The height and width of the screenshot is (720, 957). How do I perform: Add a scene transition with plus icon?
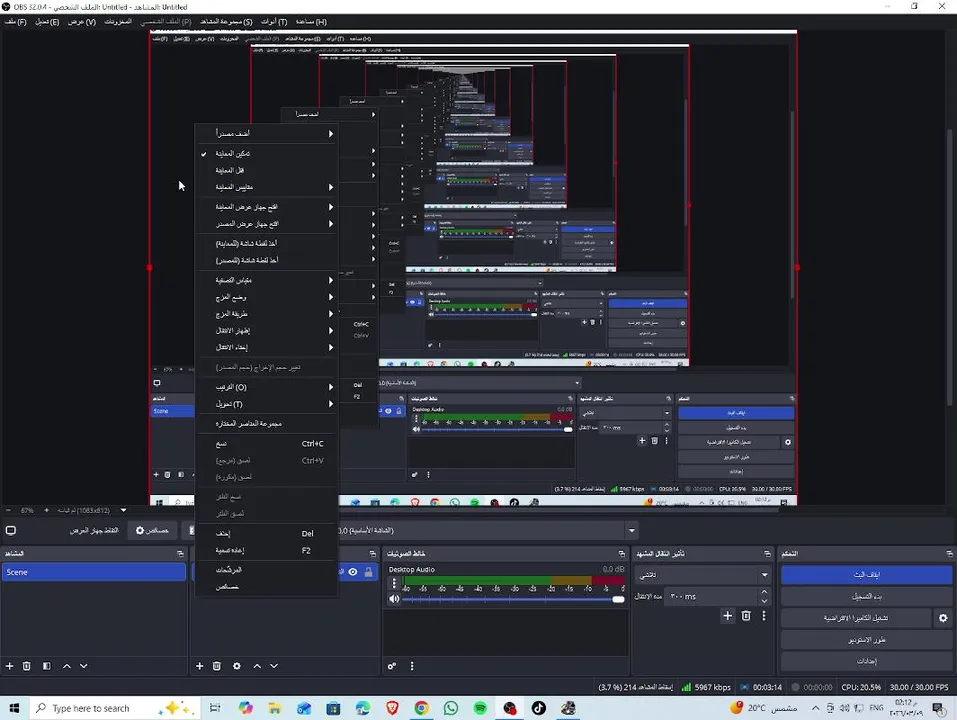(728, 616)
